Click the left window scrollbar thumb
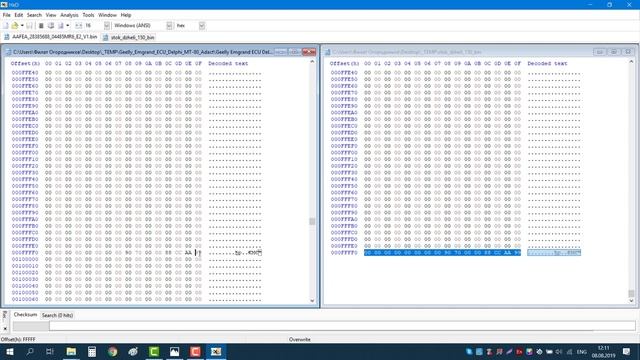The width and height of the screenshot is (640, 360). pyautogui.click(x=312, y=221)
